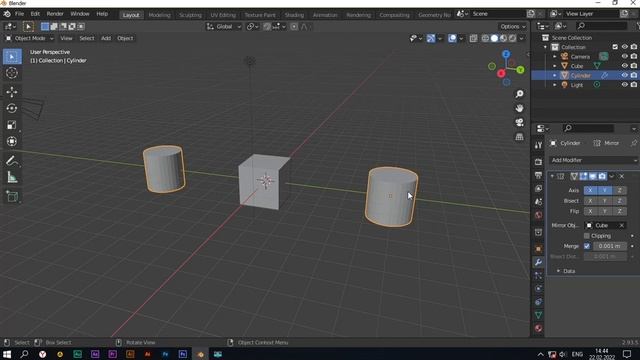Pick the Add Cube tool

pyautogui.click(x=12, y=197)
